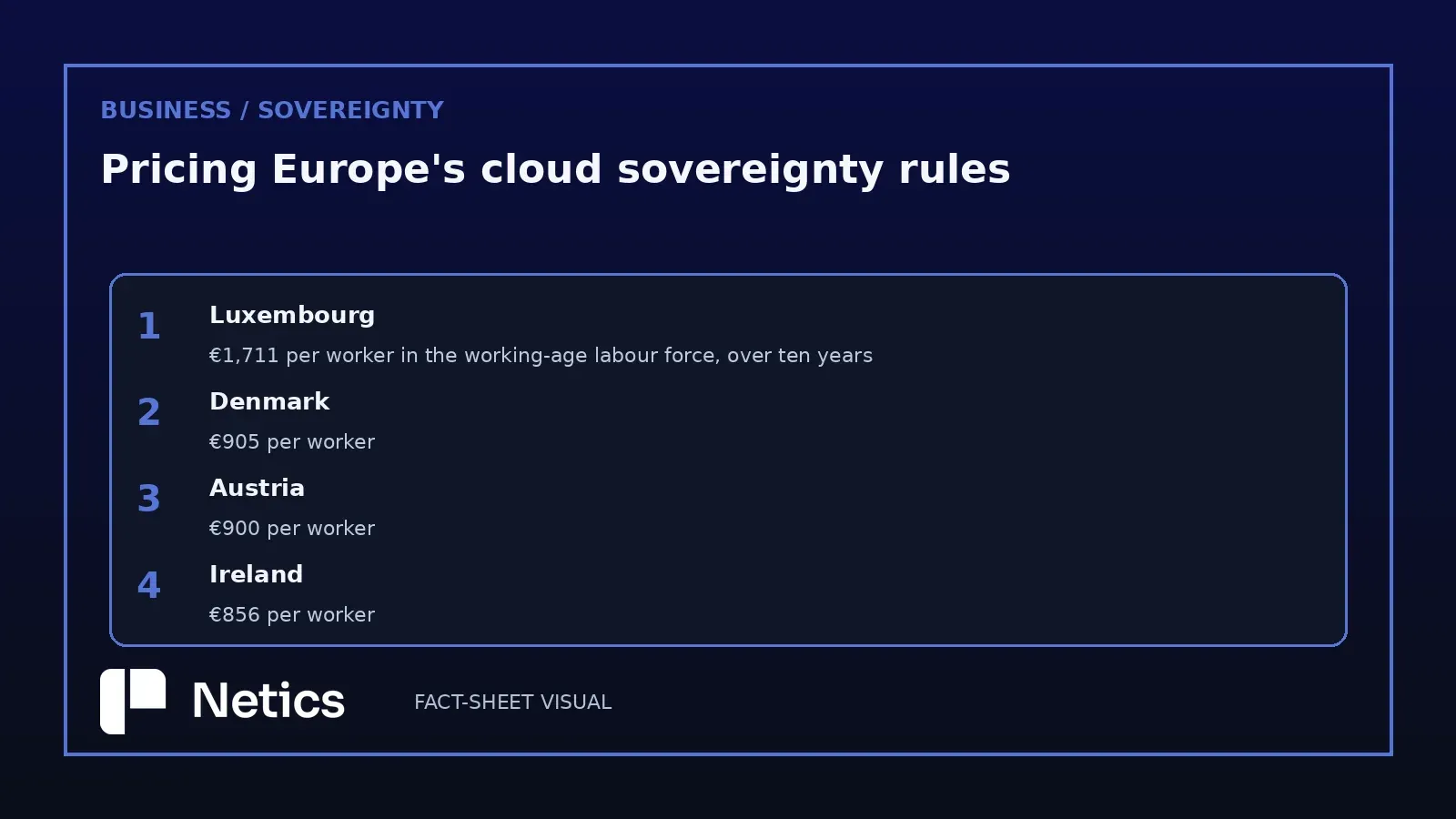Viewport: 1456px width, 819px height.
Task: Click the word BUSINESS in the category header
Action: click(x=166, y=110)
